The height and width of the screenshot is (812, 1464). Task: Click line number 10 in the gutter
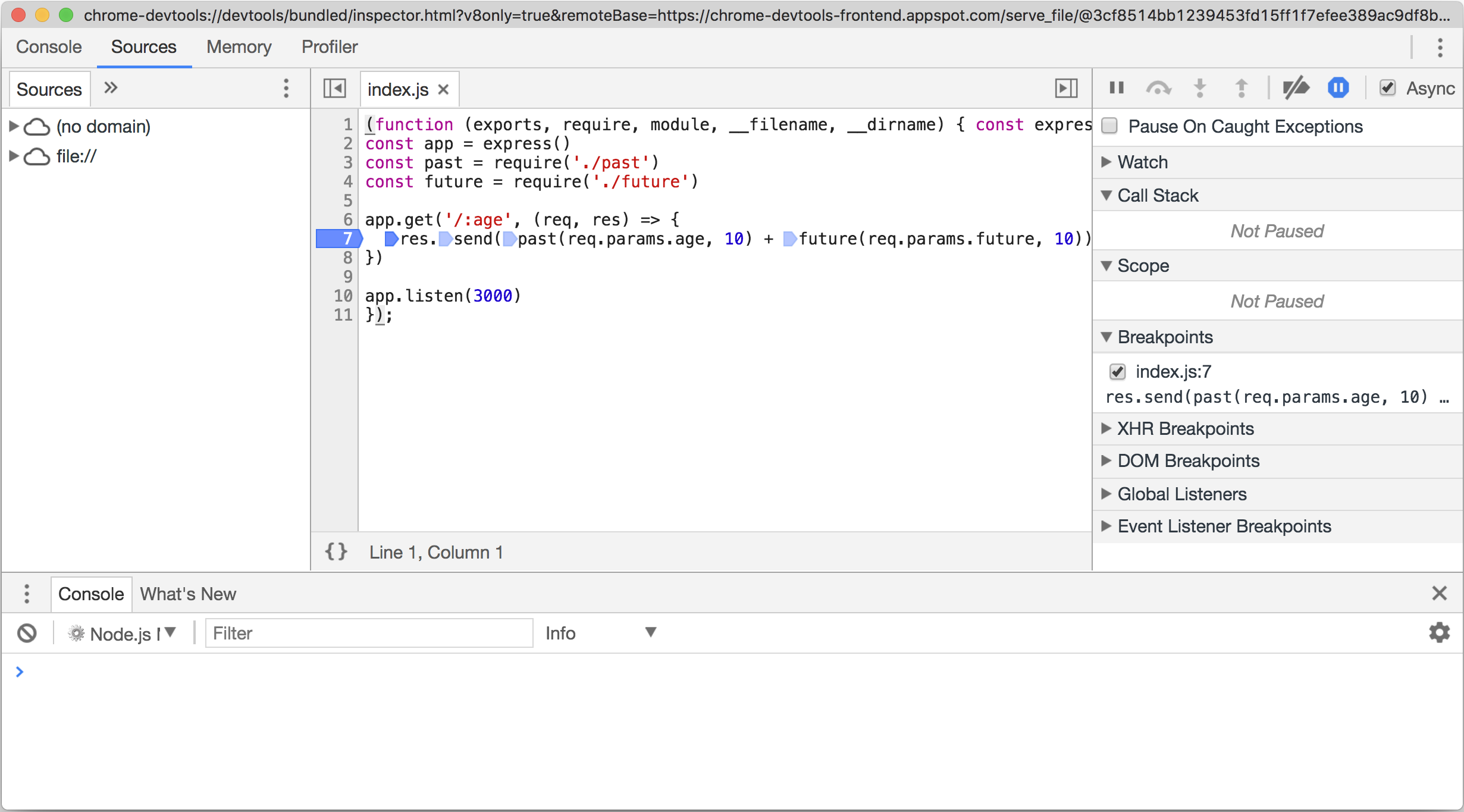tap(343, 296)
